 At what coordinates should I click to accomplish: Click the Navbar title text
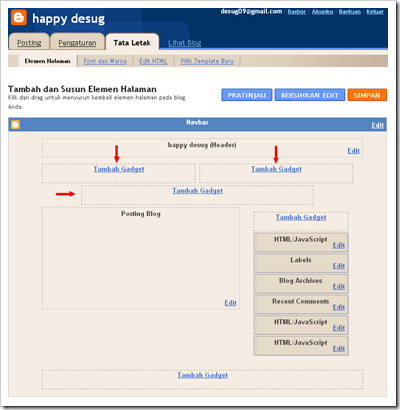coord(197,122)
